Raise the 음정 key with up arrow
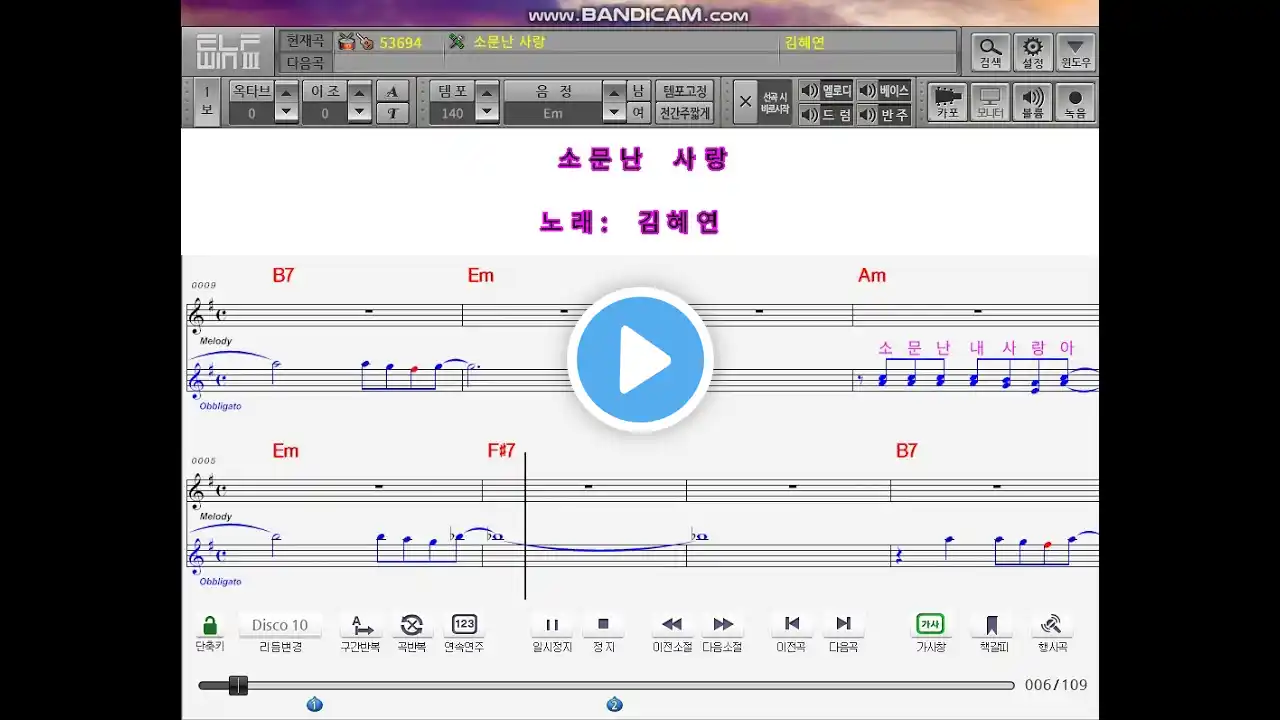The width and height of the screenshot is (1280, 720). tap(614, 92)
